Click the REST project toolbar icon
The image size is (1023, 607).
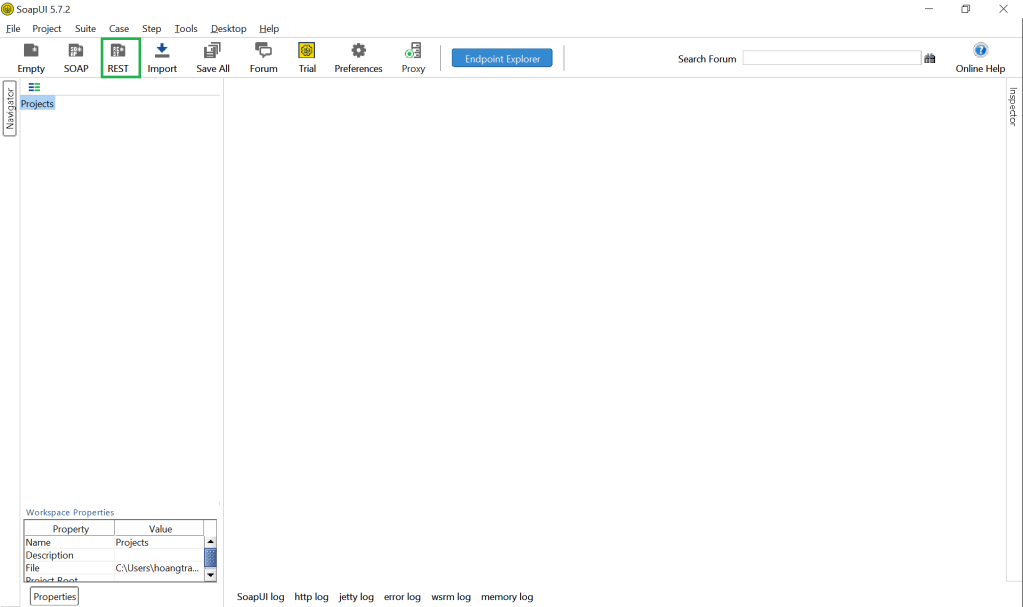coord(119,57)
